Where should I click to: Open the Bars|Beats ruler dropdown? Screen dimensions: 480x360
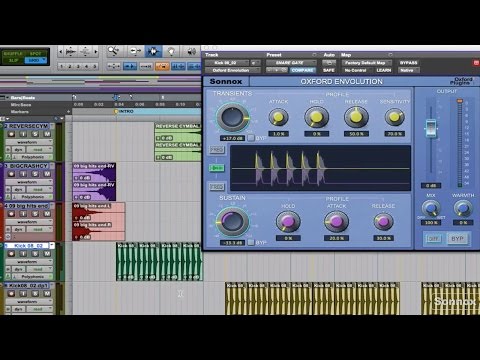[7, 98]
